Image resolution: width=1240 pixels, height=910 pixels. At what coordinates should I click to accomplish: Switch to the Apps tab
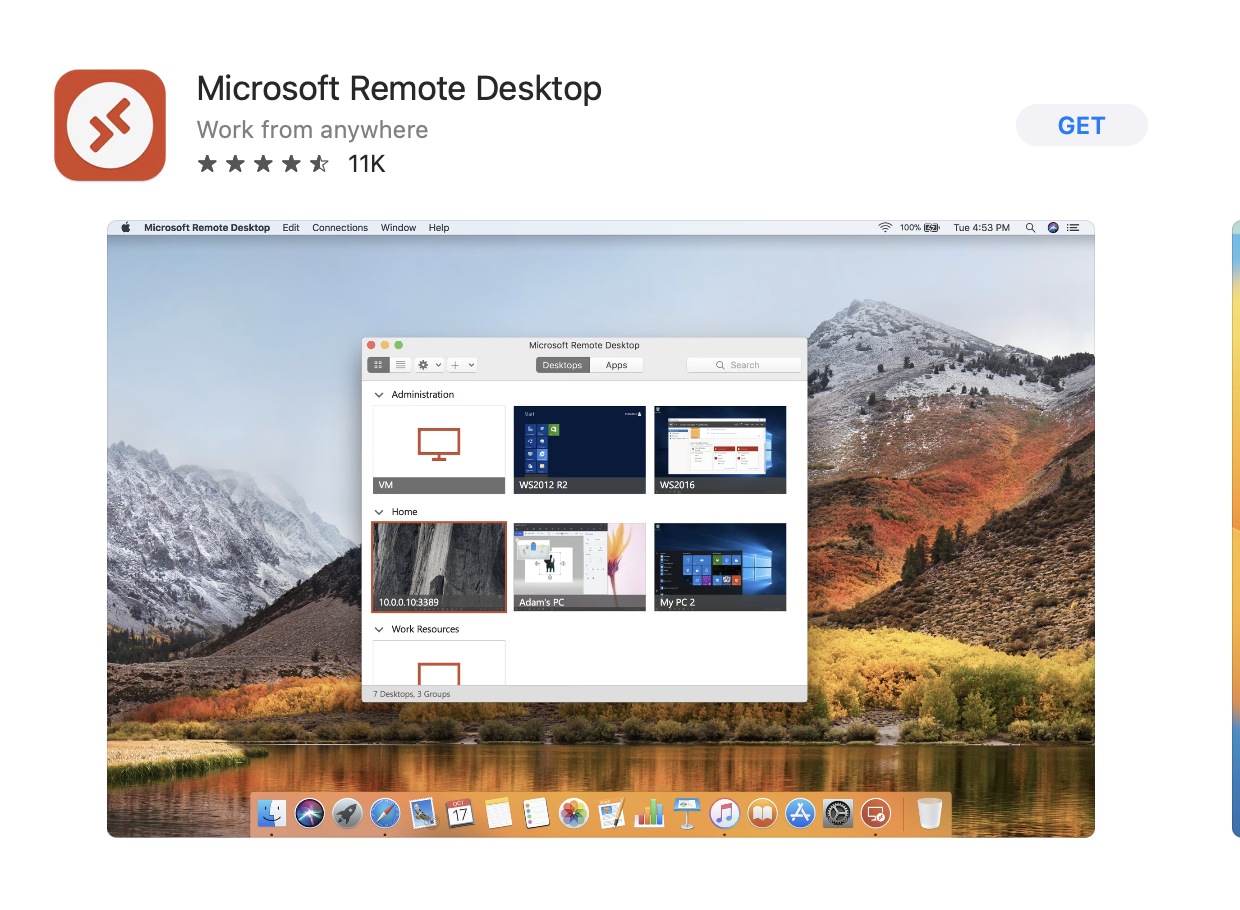[x=616, y=365]
